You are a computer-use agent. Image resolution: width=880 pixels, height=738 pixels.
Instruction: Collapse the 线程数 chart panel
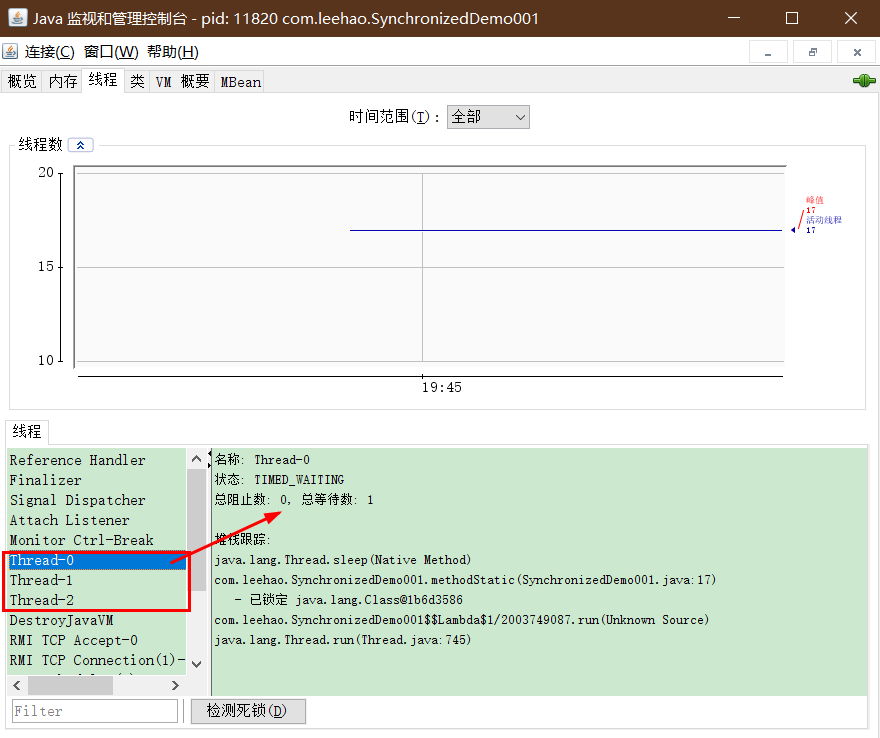pyautogui.click(x=80, y=145)
